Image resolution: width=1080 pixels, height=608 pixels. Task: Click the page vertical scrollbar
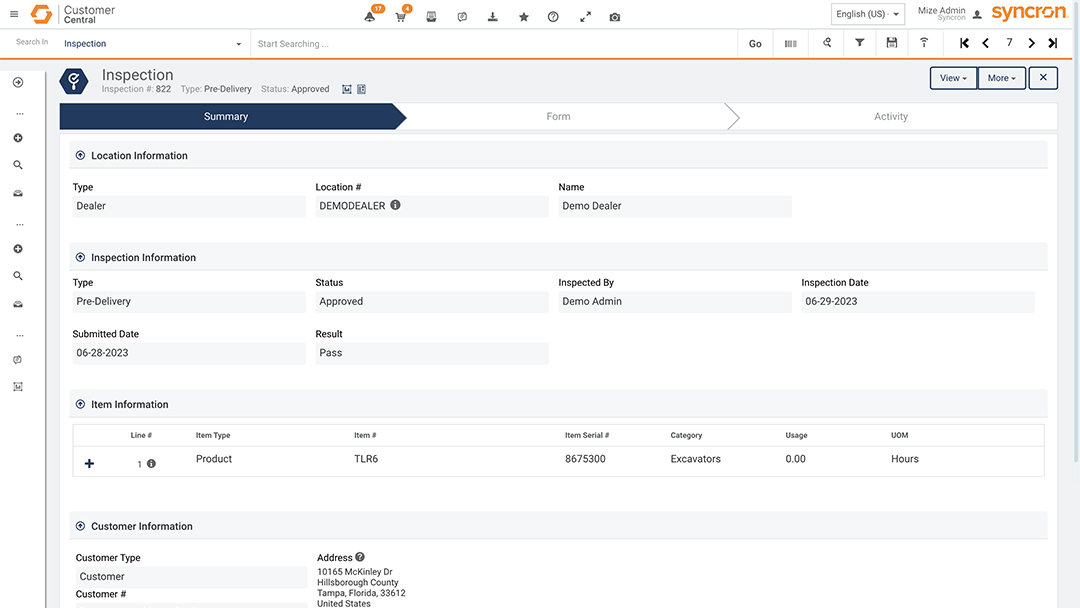pyautogui.click(x=1076, y=234)
